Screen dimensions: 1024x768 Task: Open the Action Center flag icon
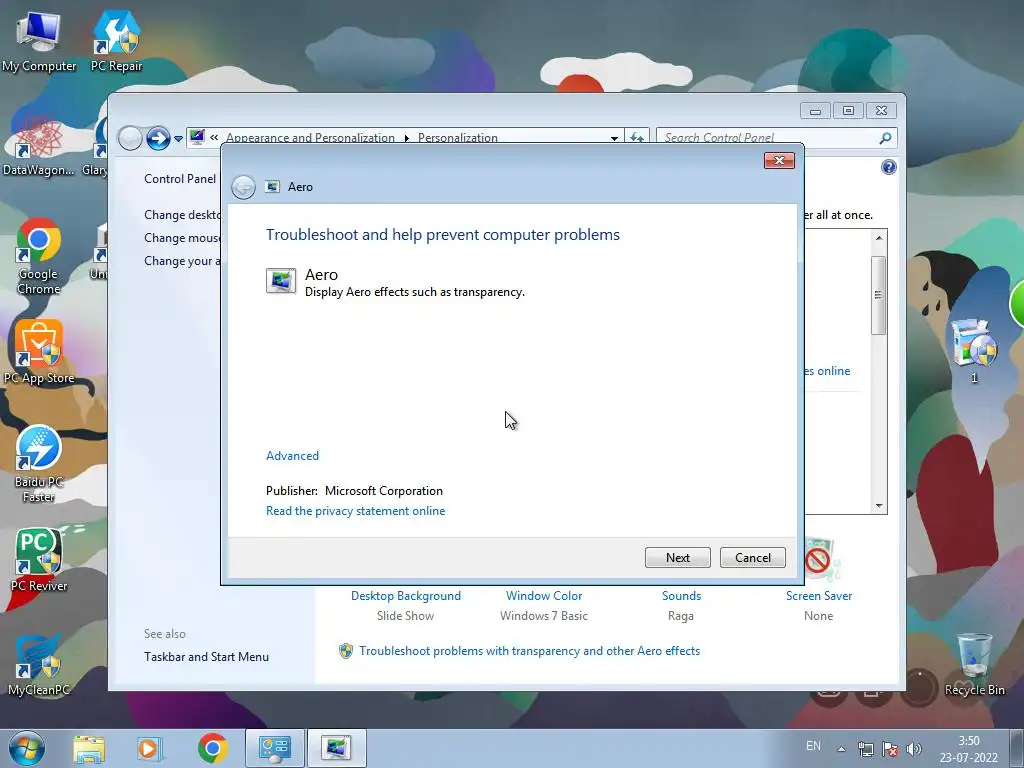coord(889,749)
